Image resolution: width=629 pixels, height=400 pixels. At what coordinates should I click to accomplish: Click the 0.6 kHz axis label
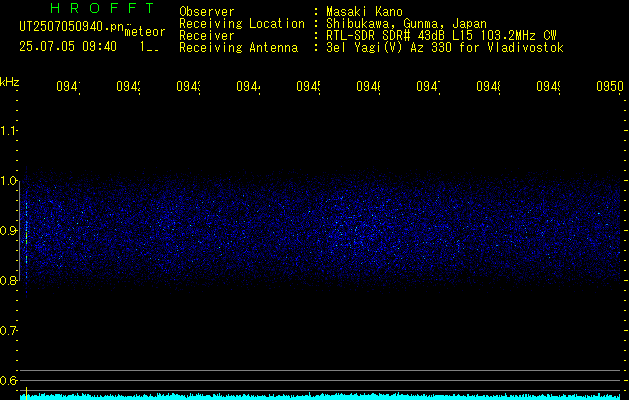8,380
